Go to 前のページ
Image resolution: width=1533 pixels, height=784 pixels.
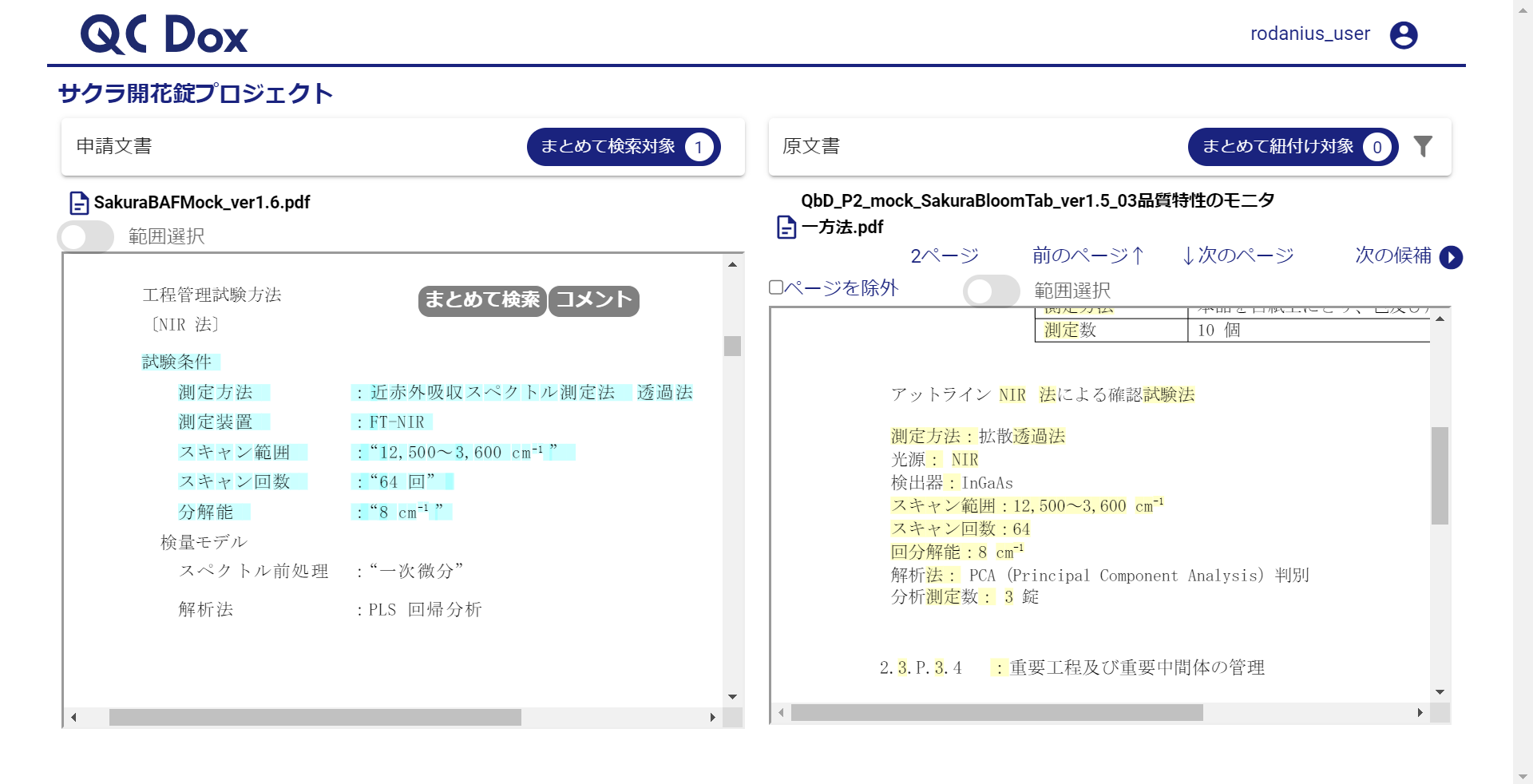[1089, 255]
